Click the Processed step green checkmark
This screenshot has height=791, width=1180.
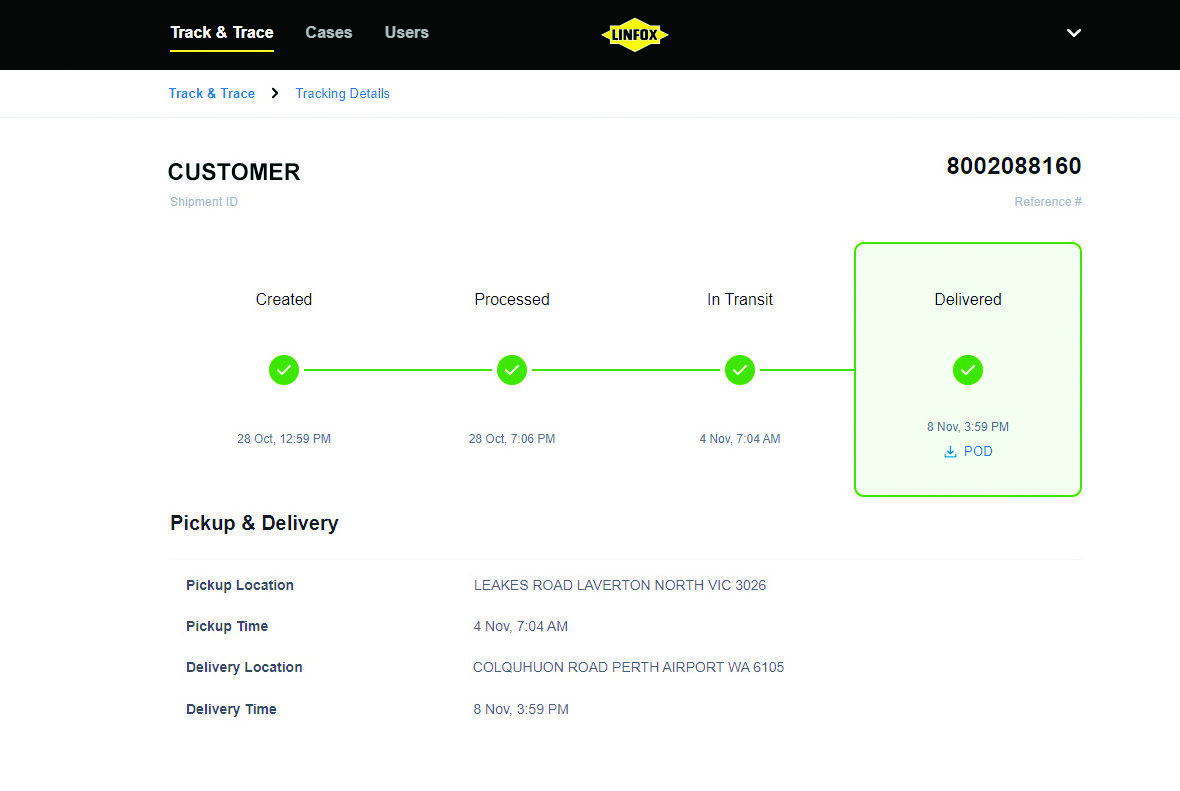(x=512, y=370)
